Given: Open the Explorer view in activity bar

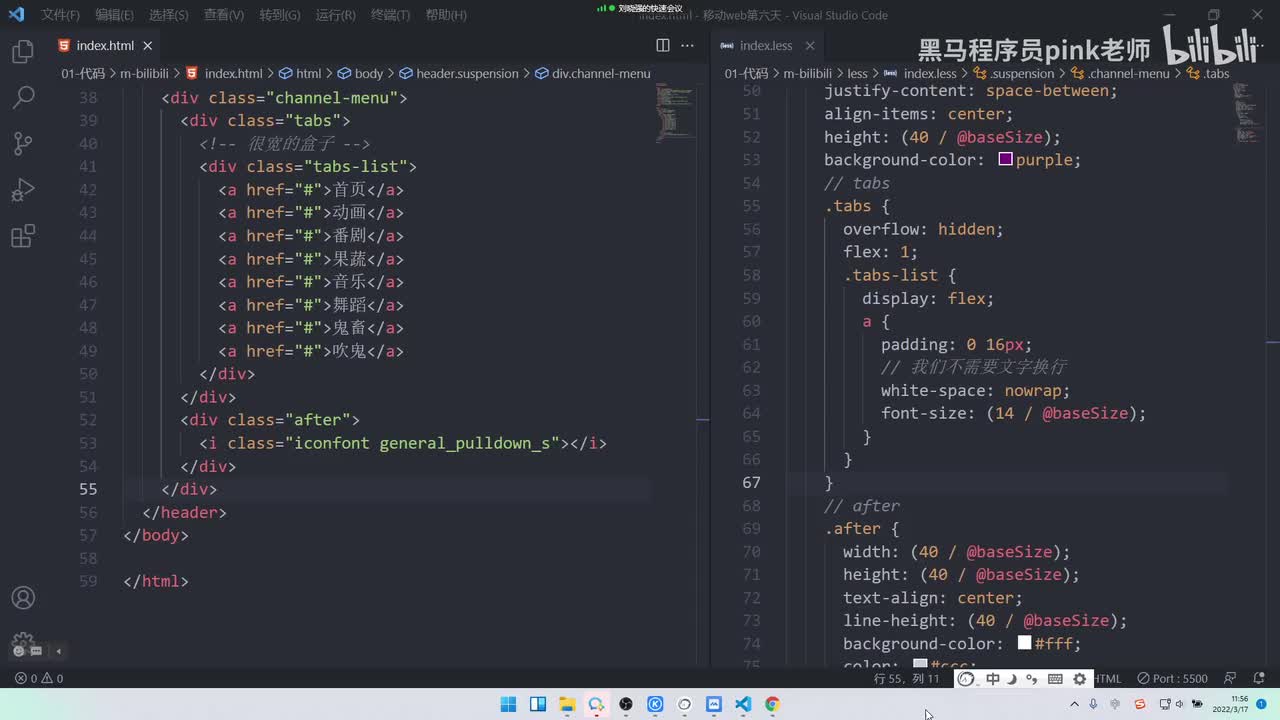Looking at the screenshot, I should [x=23, y=52].
